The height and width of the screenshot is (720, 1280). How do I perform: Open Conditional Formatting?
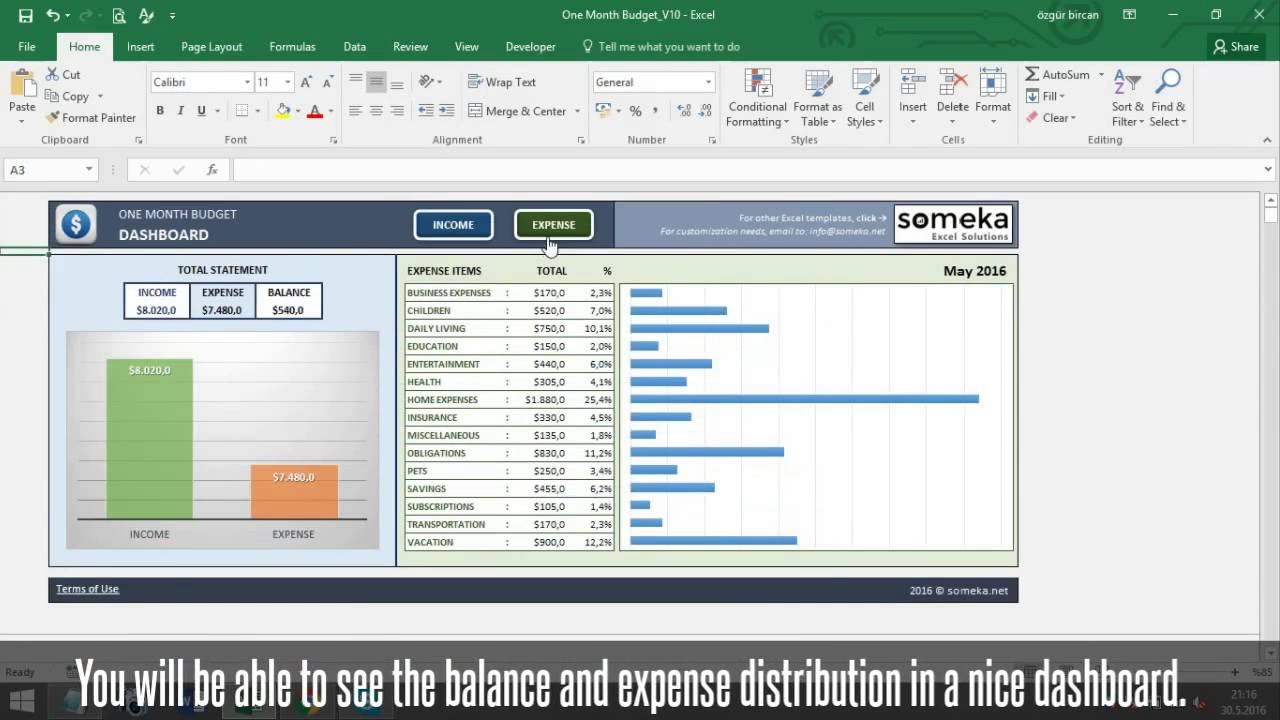pos(757,98)
